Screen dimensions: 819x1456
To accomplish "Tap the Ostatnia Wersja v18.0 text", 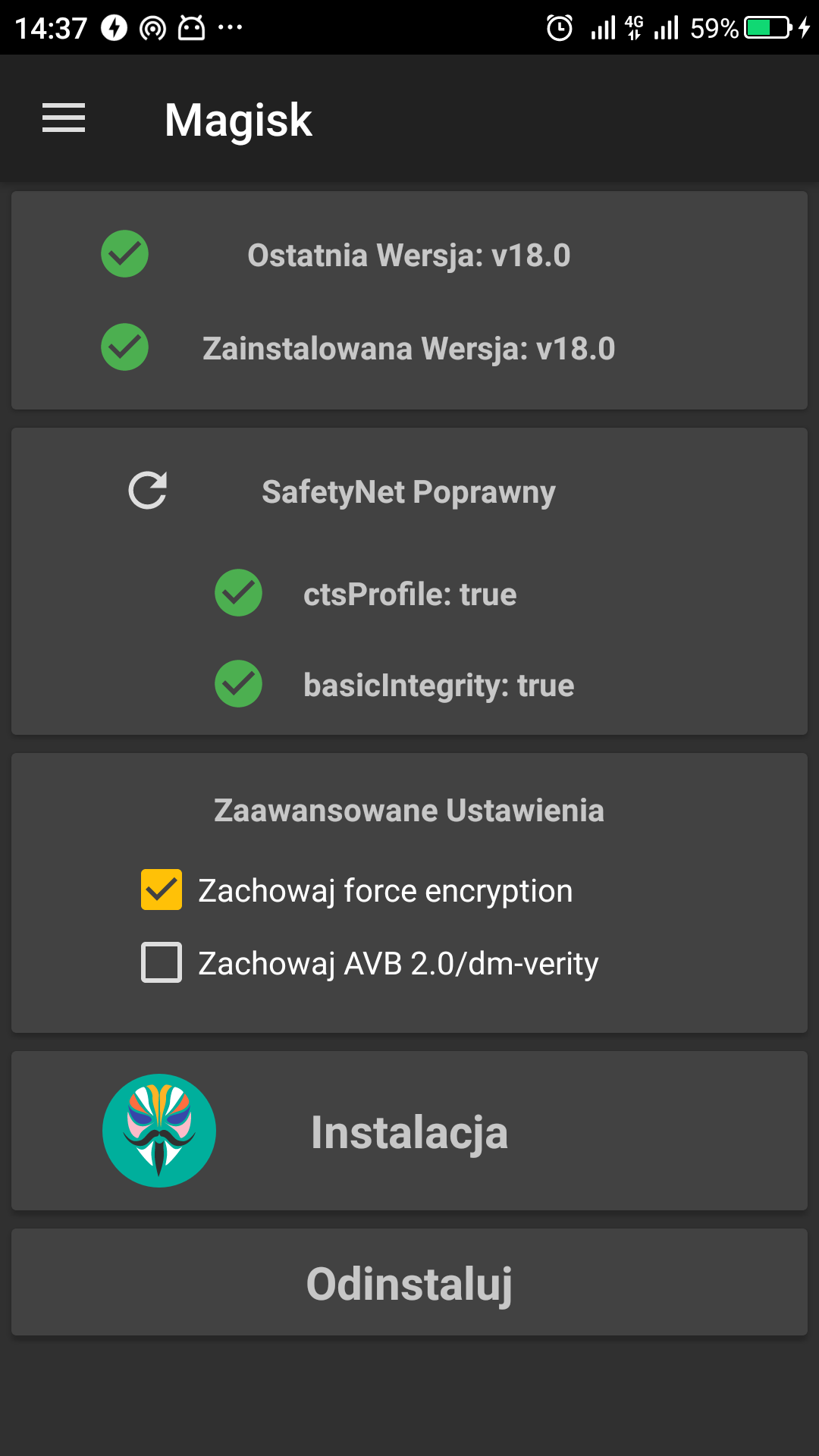I will (x=409, y=256).
